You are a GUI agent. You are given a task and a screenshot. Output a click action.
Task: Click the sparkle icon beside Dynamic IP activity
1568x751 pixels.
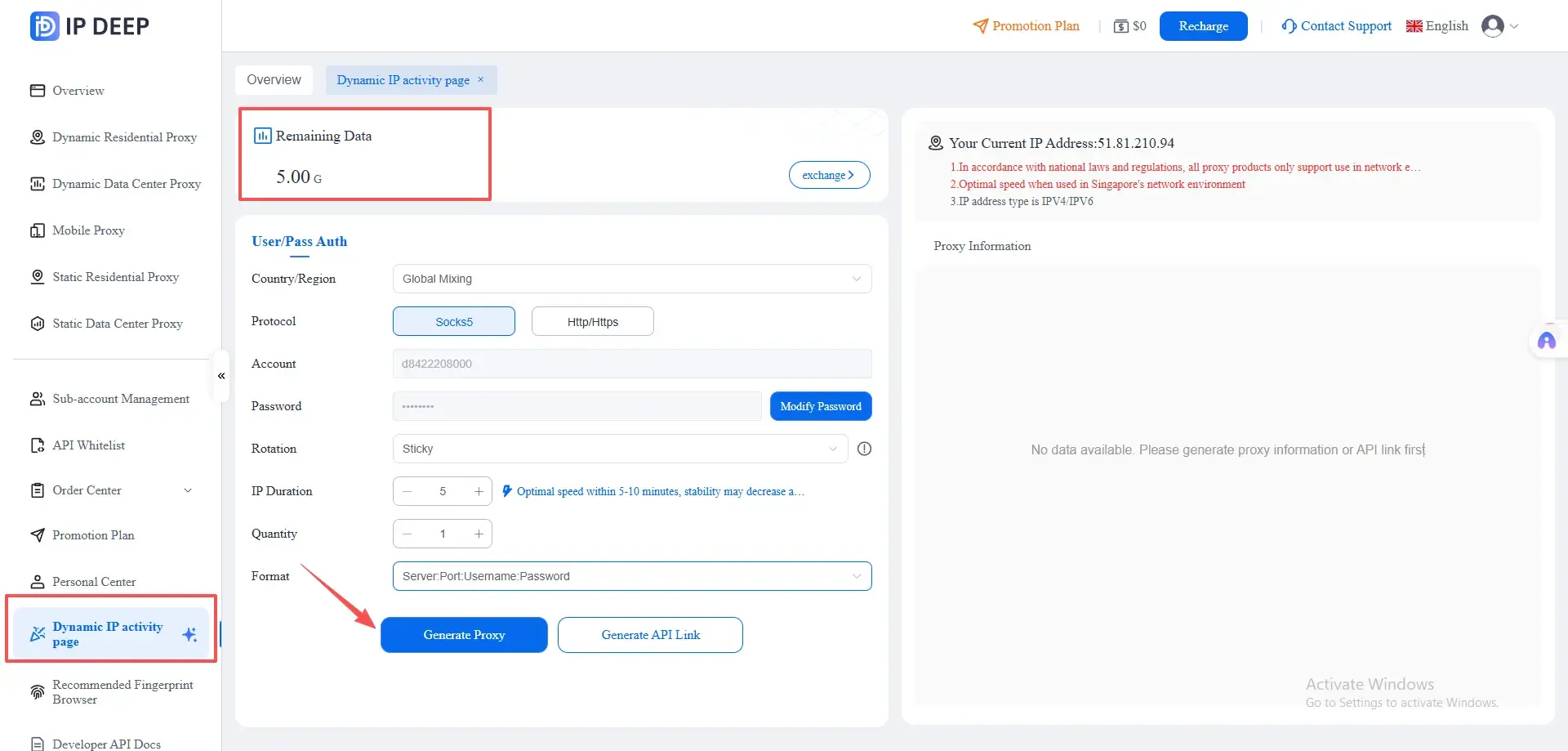tap(189, 634)
